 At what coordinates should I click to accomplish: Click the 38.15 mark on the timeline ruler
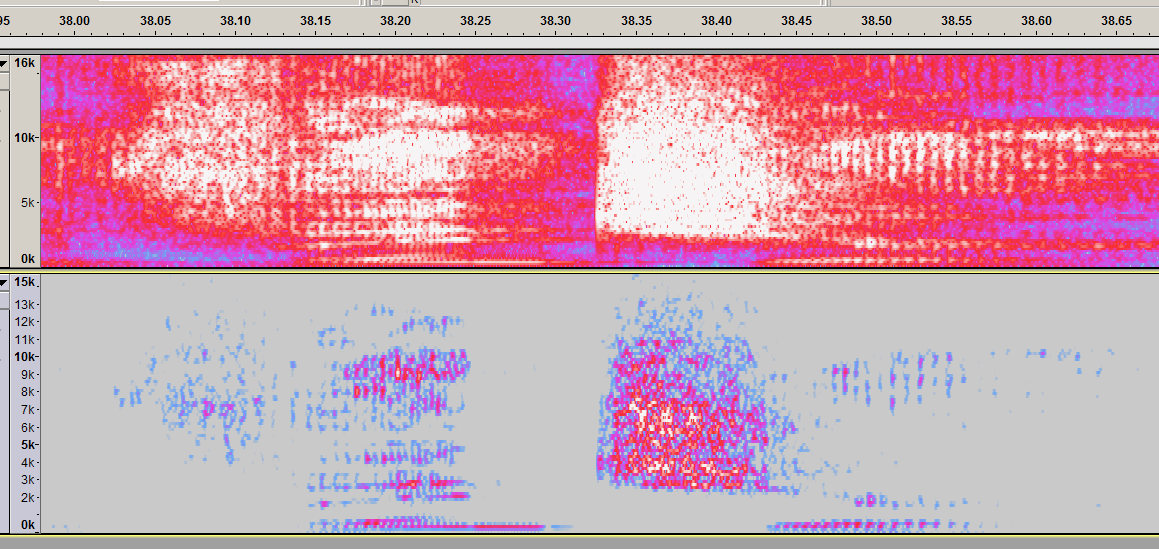(316, 21)
